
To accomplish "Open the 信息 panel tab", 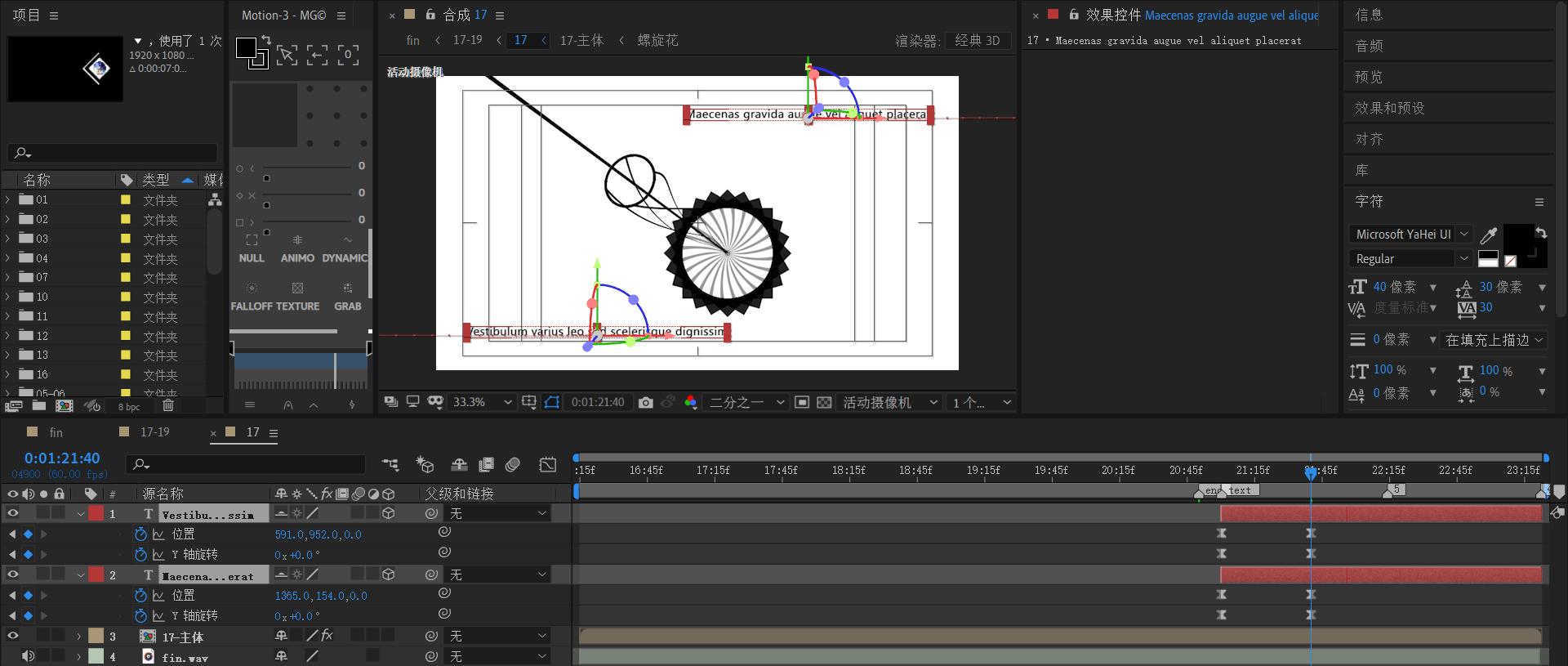I will (x=1369, y=15).
